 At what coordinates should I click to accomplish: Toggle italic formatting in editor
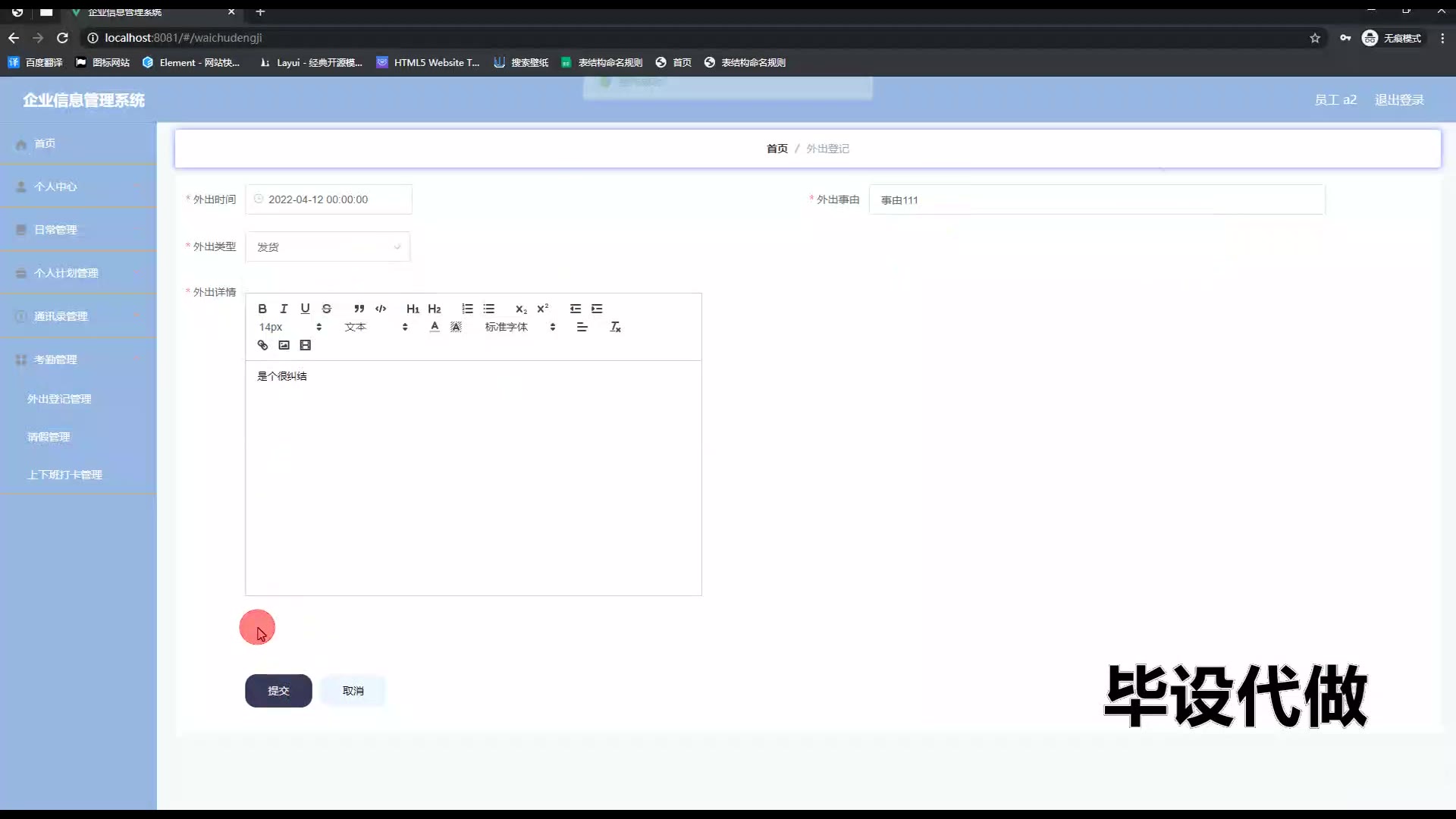(284, 309)
